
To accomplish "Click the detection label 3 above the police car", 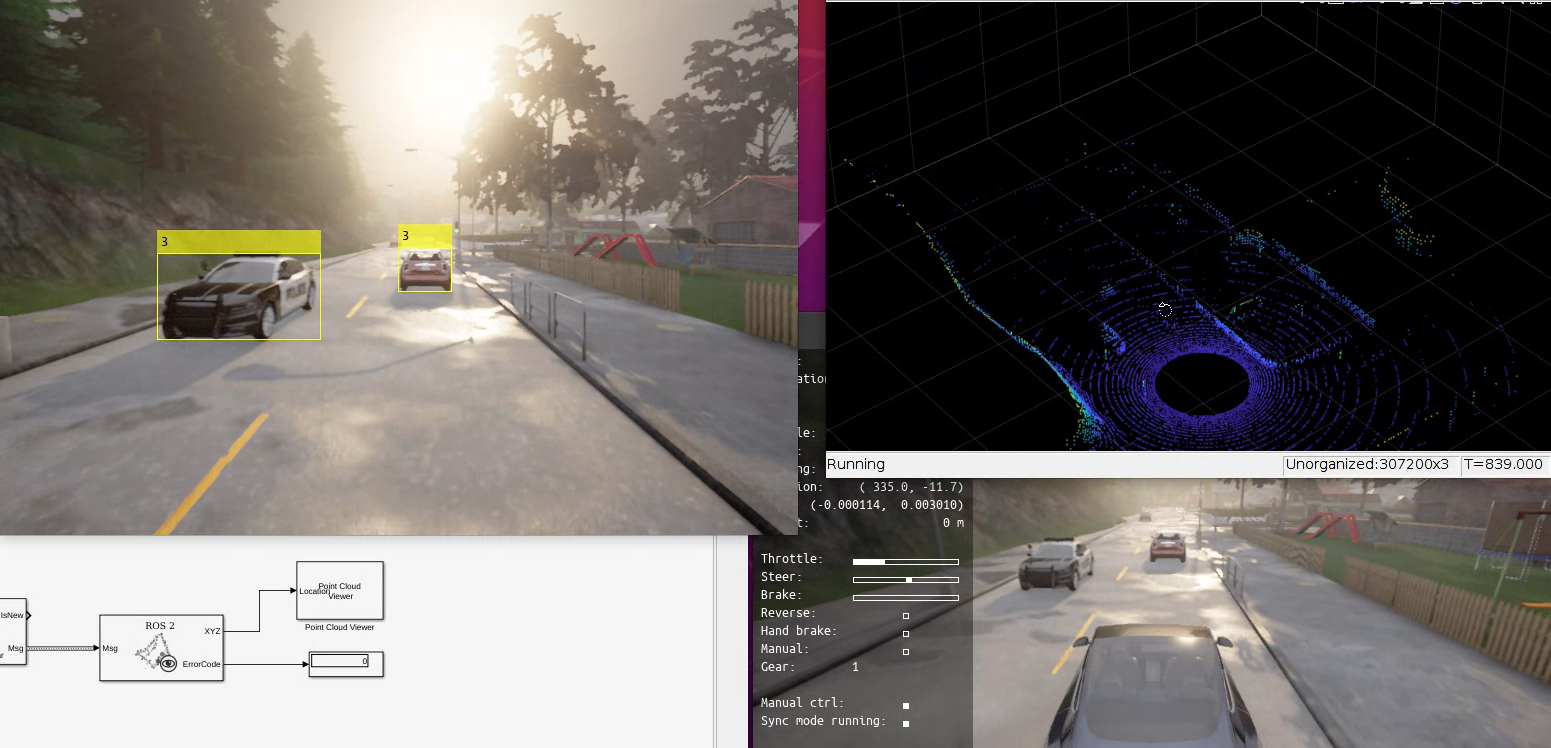I will coord(165,241).
